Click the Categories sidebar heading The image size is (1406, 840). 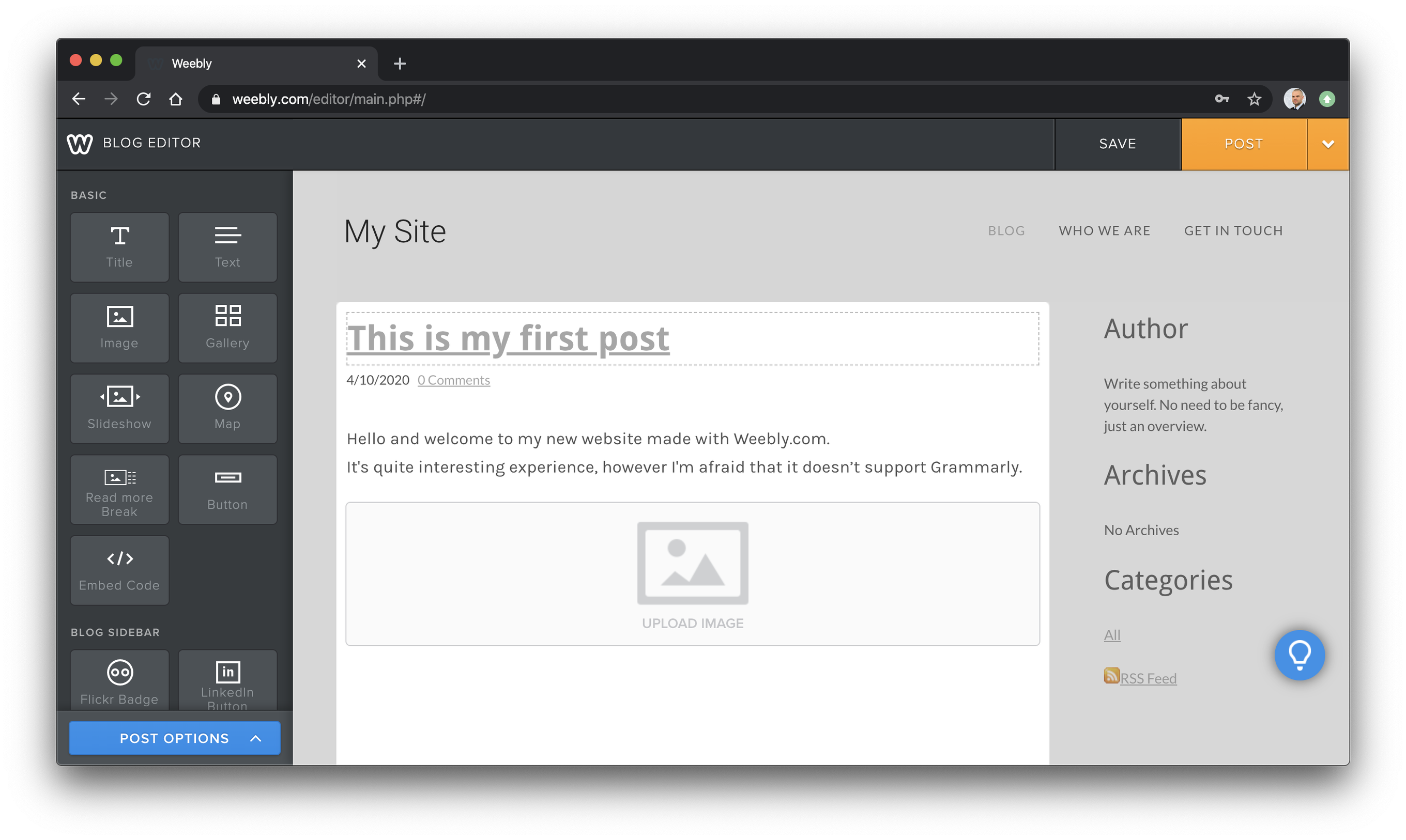coord(1168,580)
